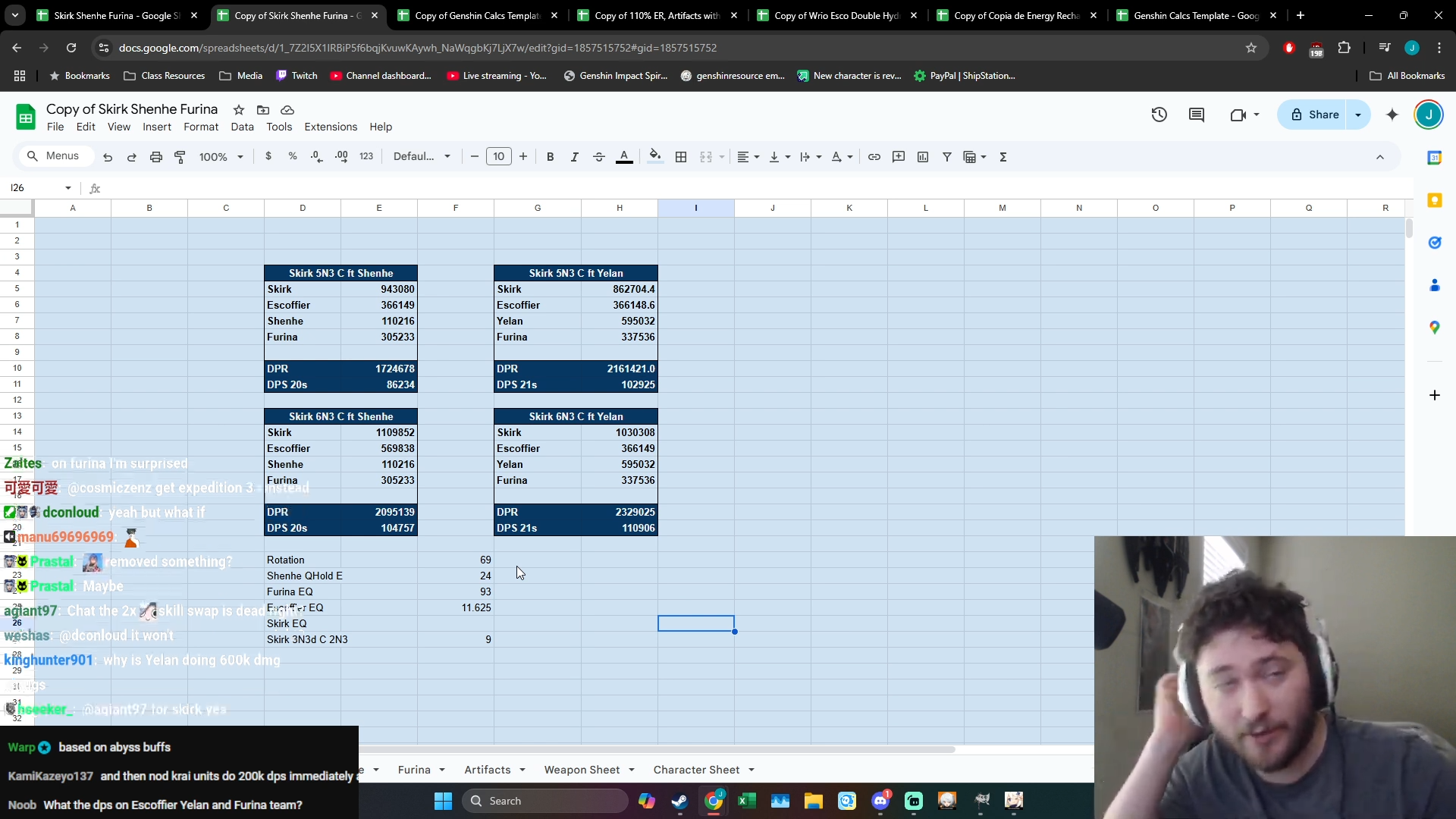Image resolution: width=1456 pixels, height=819 pixels.
Task: Toggle strikethrough formatting
Action: tap(599, 157)
